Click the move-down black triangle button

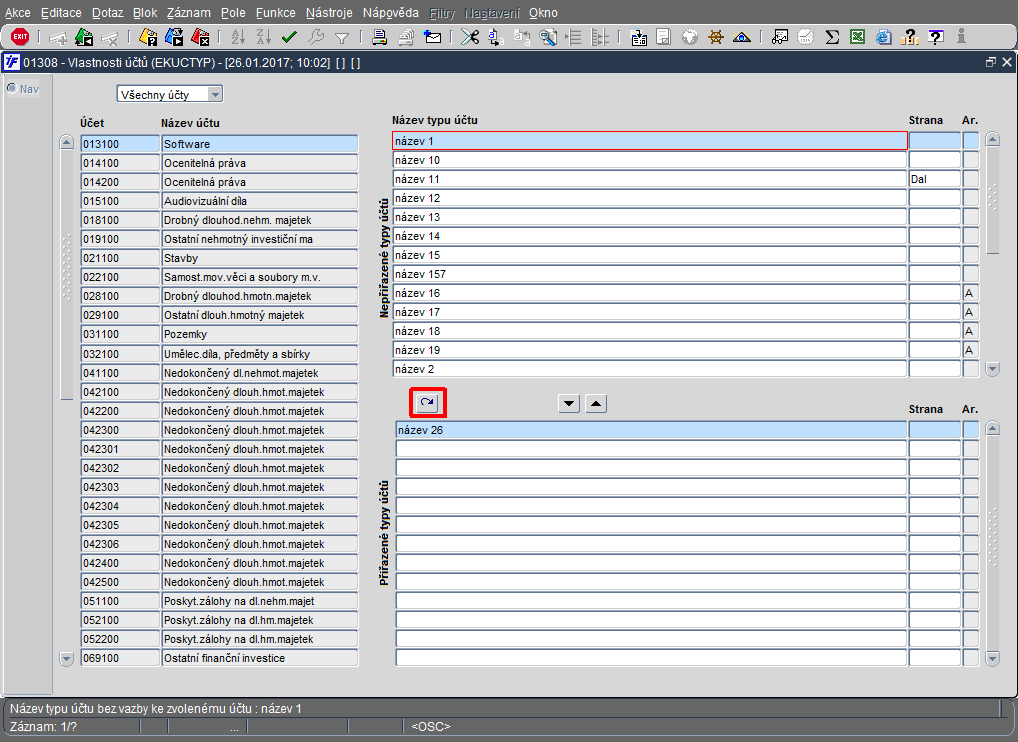tap(569, 404)
